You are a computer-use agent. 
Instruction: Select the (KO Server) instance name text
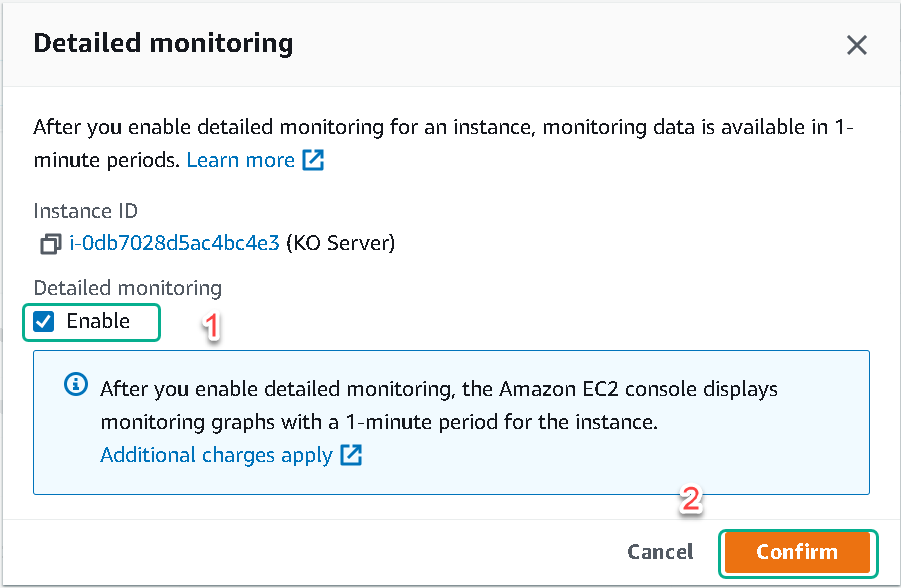tap(340, 243)
